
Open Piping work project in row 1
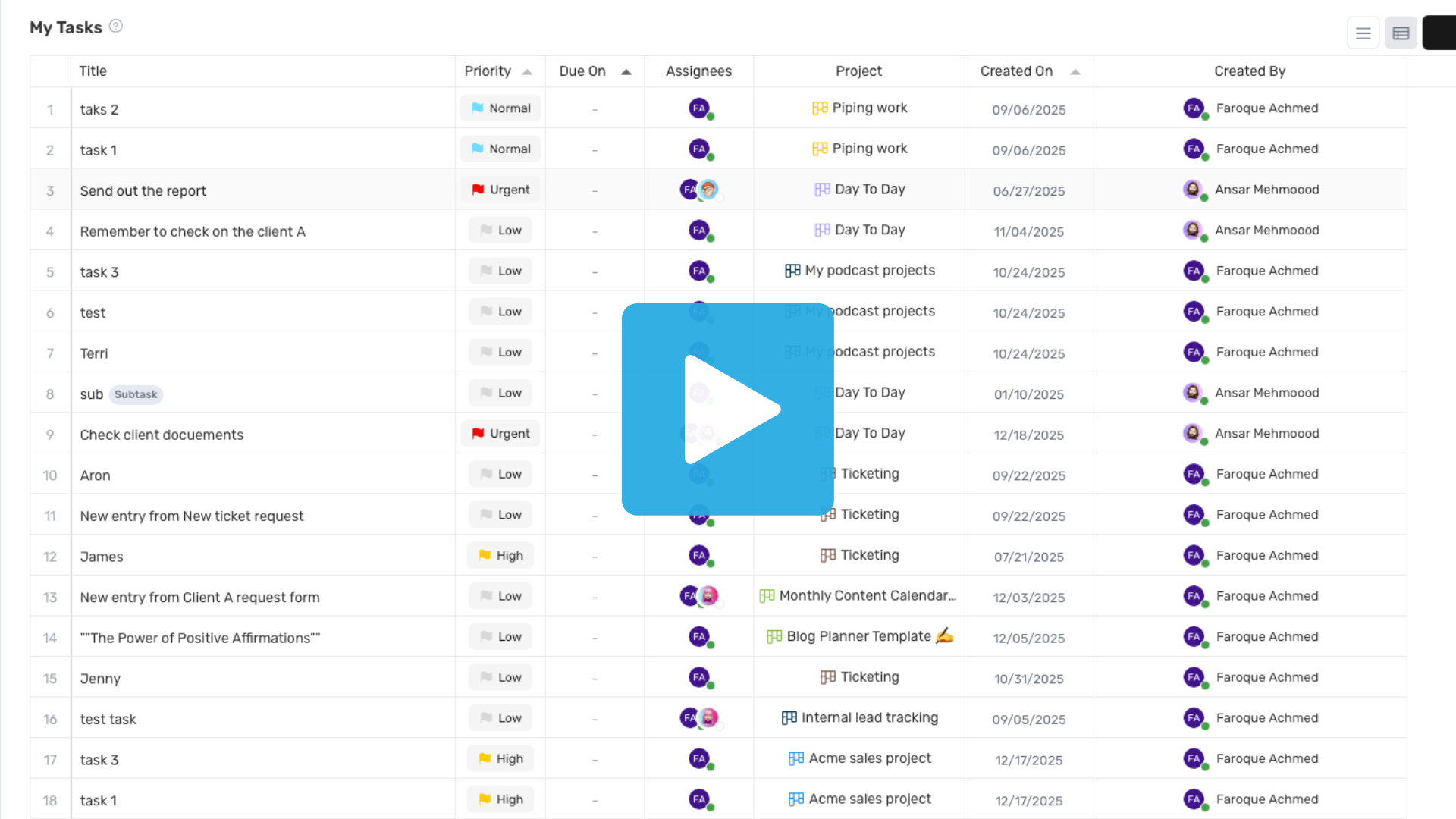pyautogui.click(x=869, y=108)
